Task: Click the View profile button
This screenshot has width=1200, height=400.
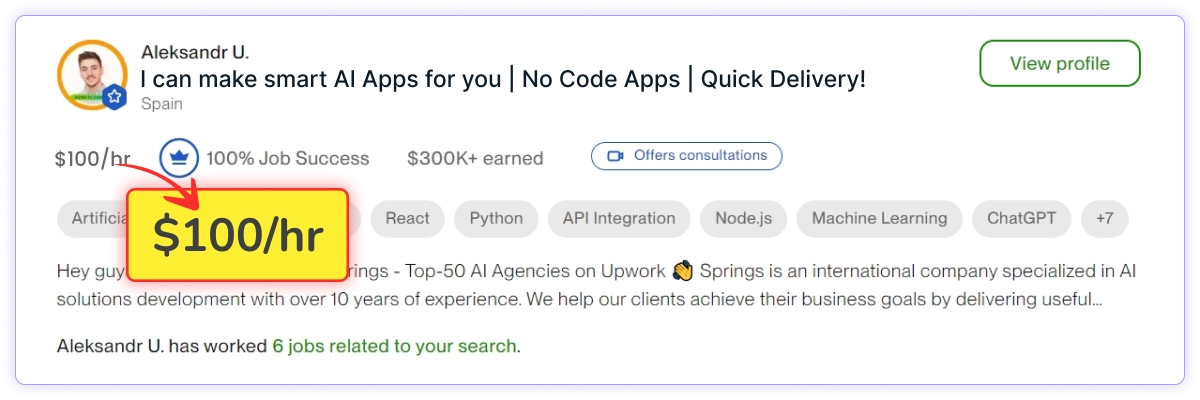Action: [x=1059, y=64]
